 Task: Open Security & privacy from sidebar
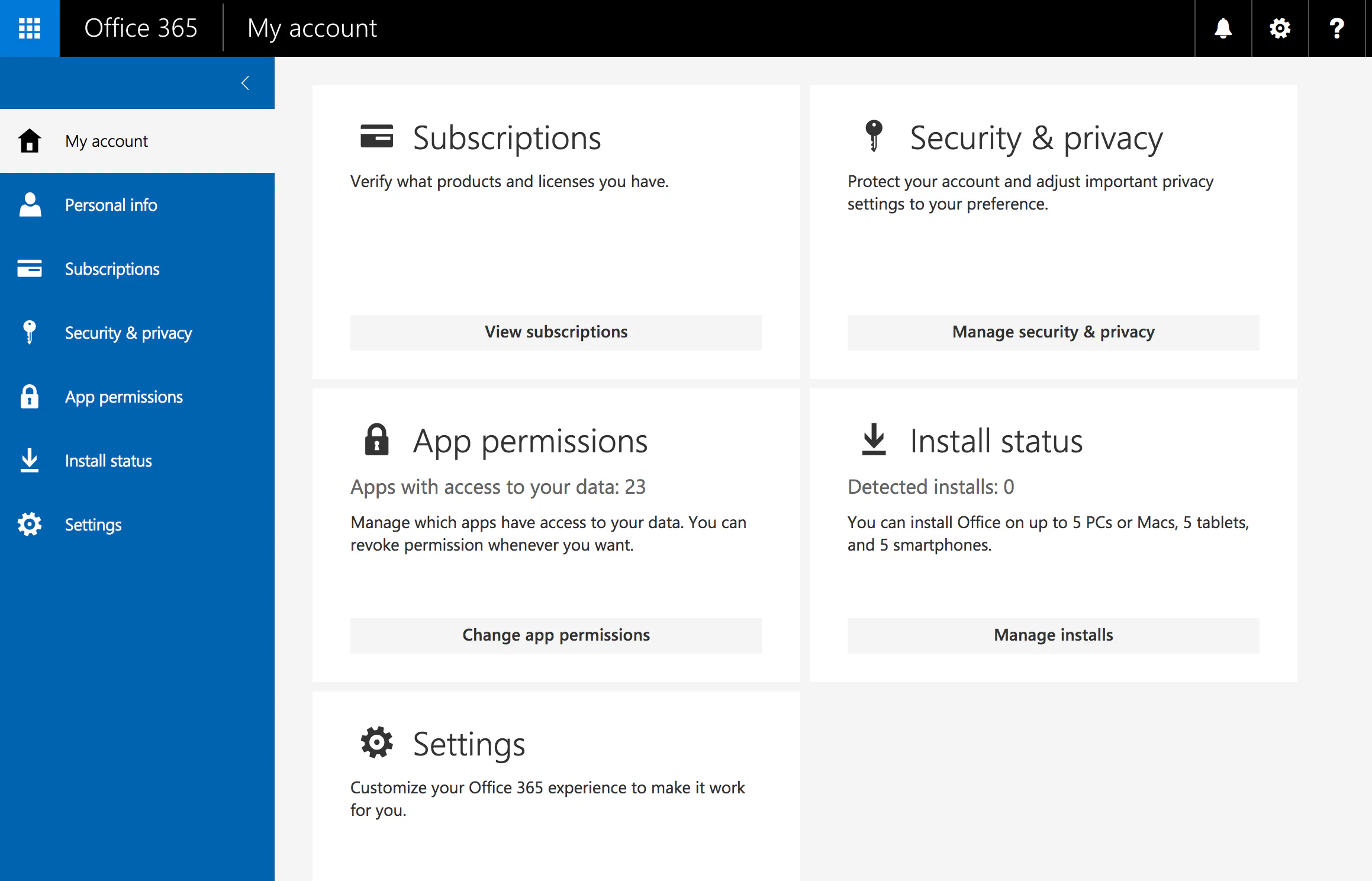pyautogui.click(x=137, y=333)
